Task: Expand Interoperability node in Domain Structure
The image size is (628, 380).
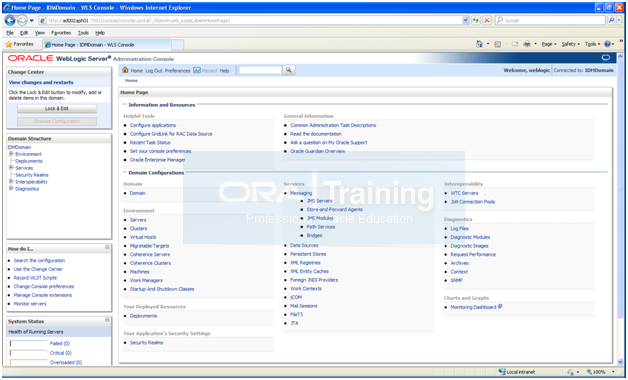Action: click(x=11, y=181)
